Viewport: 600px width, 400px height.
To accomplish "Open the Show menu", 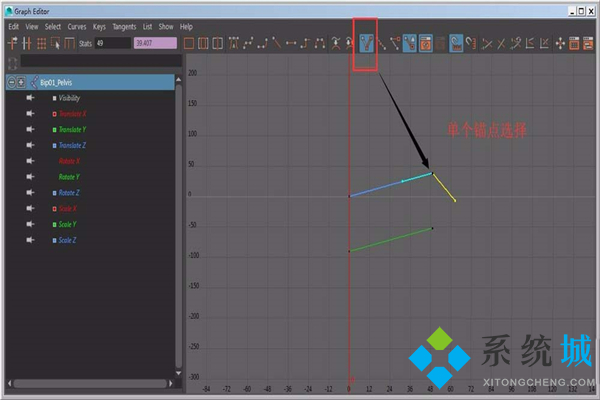I will tap(166, 26).
